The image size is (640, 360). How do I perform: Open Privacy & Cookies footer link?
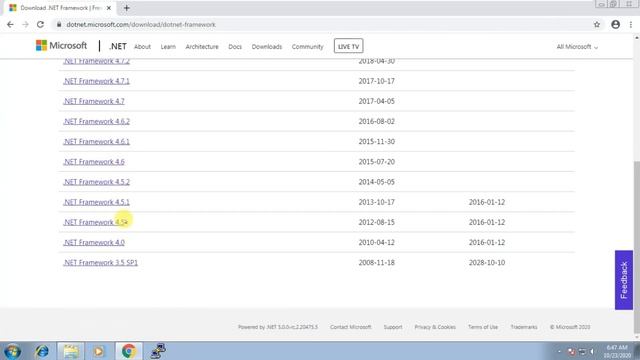click(x=435, y=327)
